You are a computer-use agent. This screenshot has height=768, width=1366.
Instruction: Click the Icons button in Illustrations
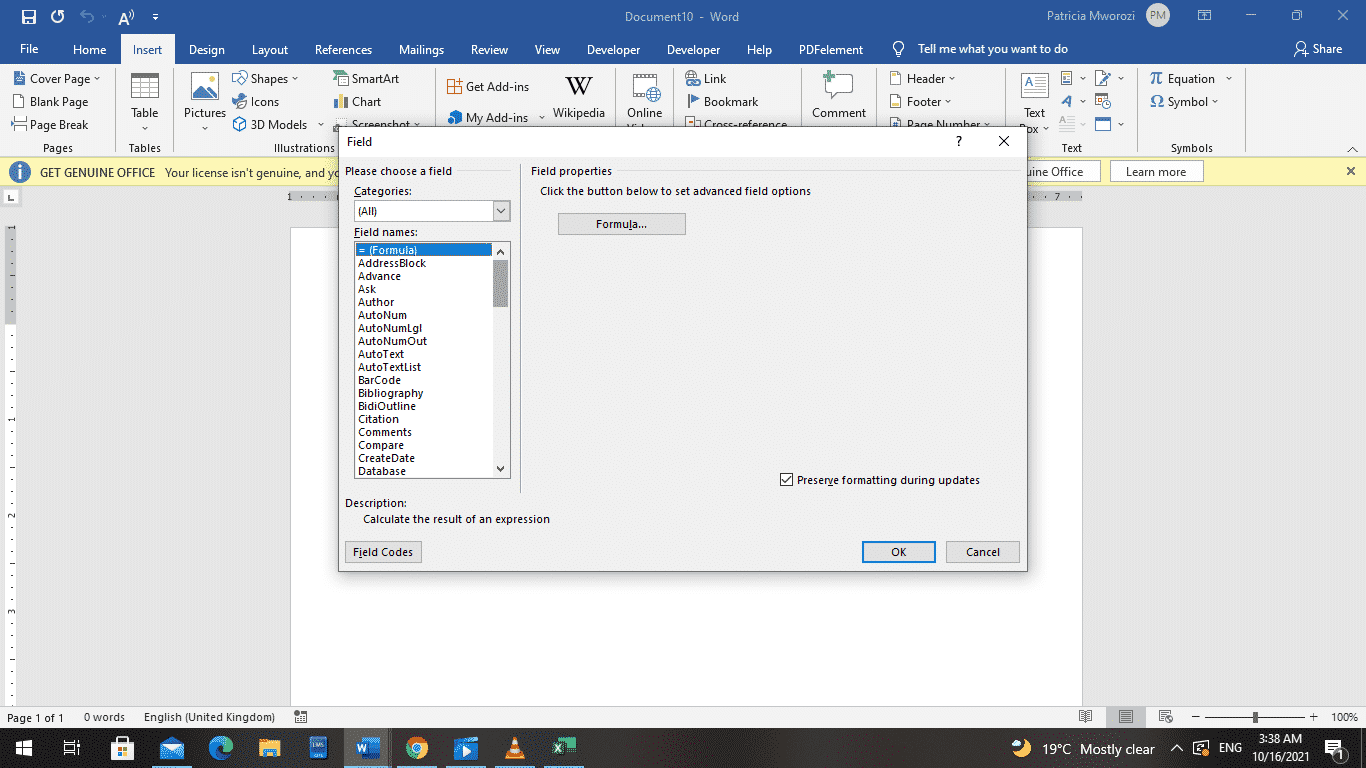tap(256, 102)
